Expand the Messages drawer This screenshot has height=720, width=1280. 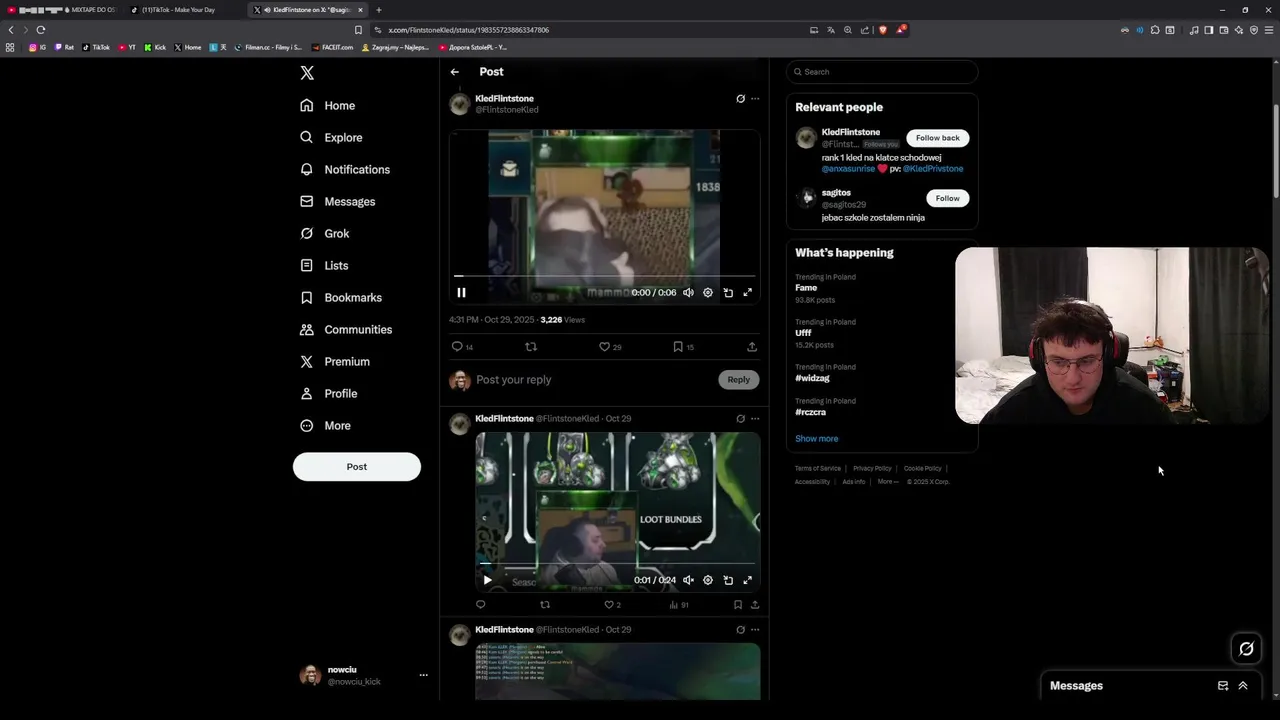click(x=1243, y=686)
